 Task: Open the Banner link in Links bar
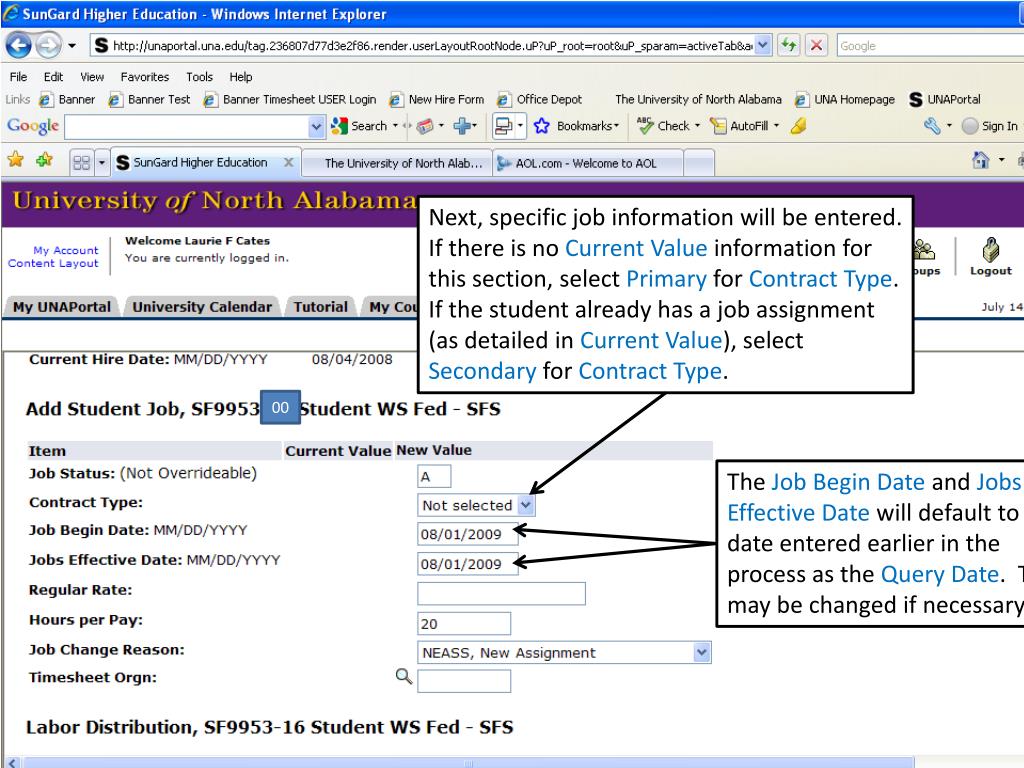tap(67, 99)
